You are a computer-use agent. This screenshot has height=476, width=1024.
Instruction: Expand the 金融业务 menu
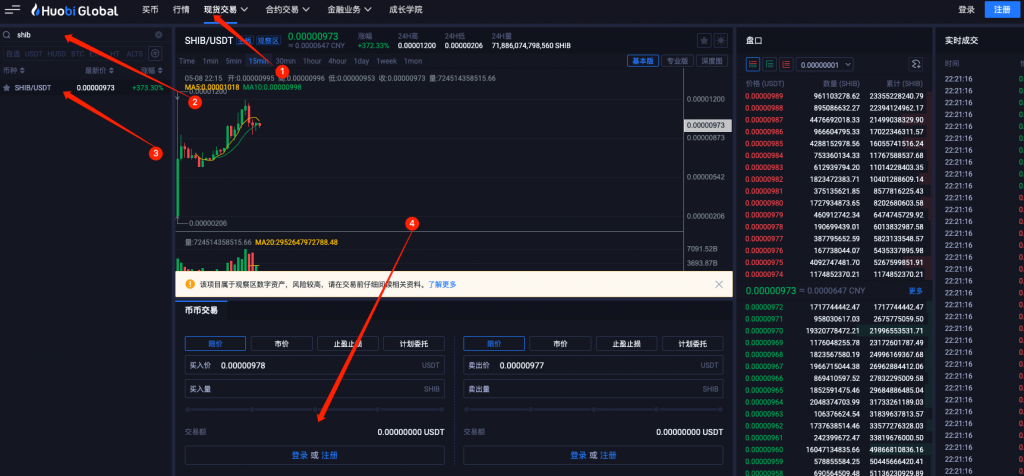point(349,10)
